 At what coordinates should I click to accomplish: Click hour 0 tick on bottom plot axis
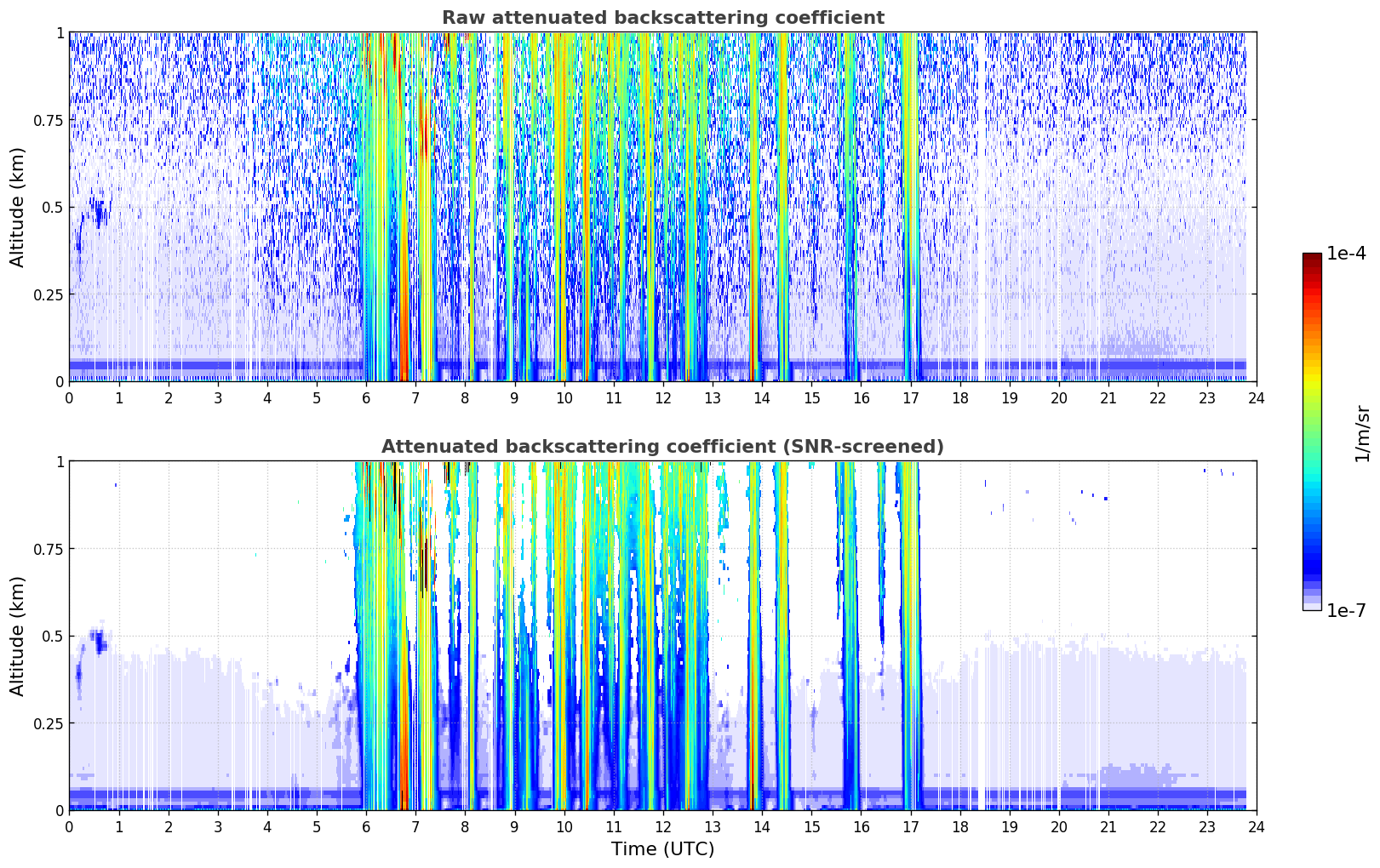(x=69, y=826)
